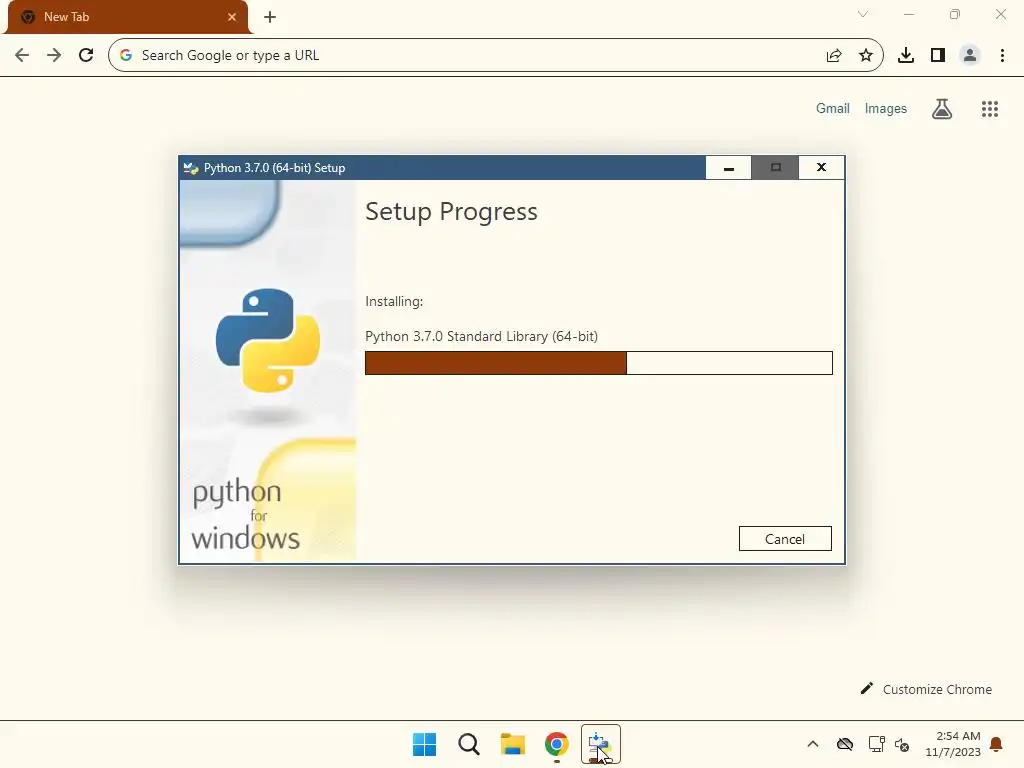Minimize the Python Setup dialog

tap(729, 168)
